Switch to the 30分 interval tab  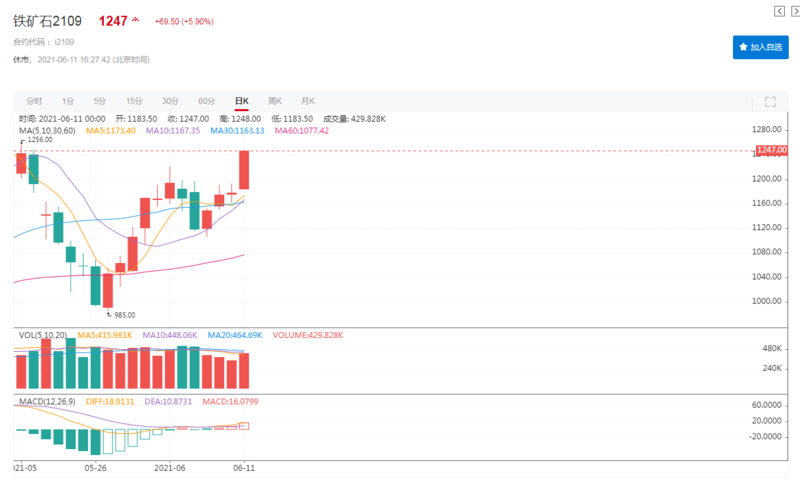point(170,101)
